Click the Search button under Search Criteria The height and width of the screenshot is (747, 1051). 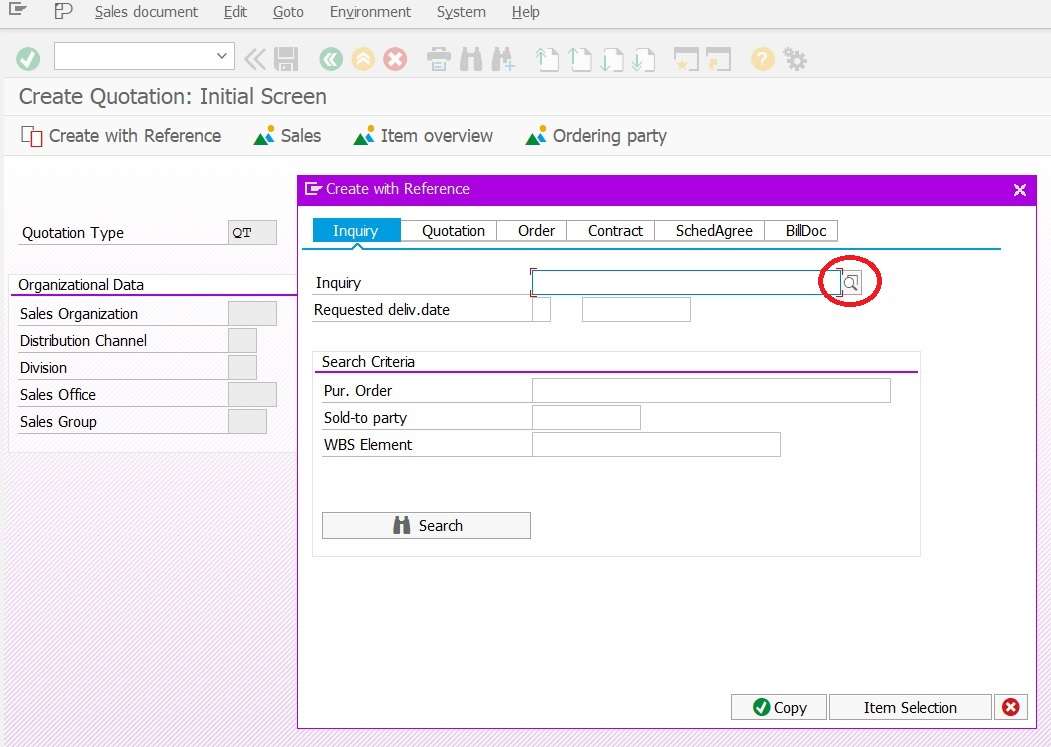tap(426, 525)
